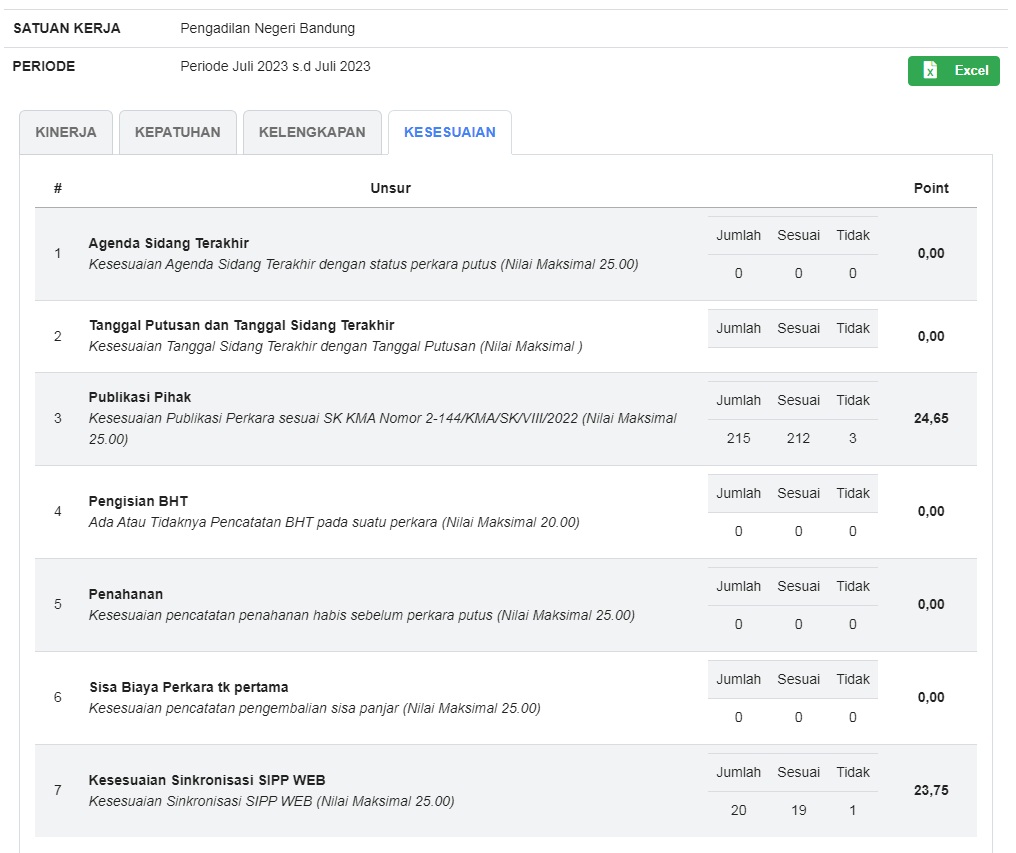Click the 23,75 point value
The image size is (1016, 853).
point(930,790)
